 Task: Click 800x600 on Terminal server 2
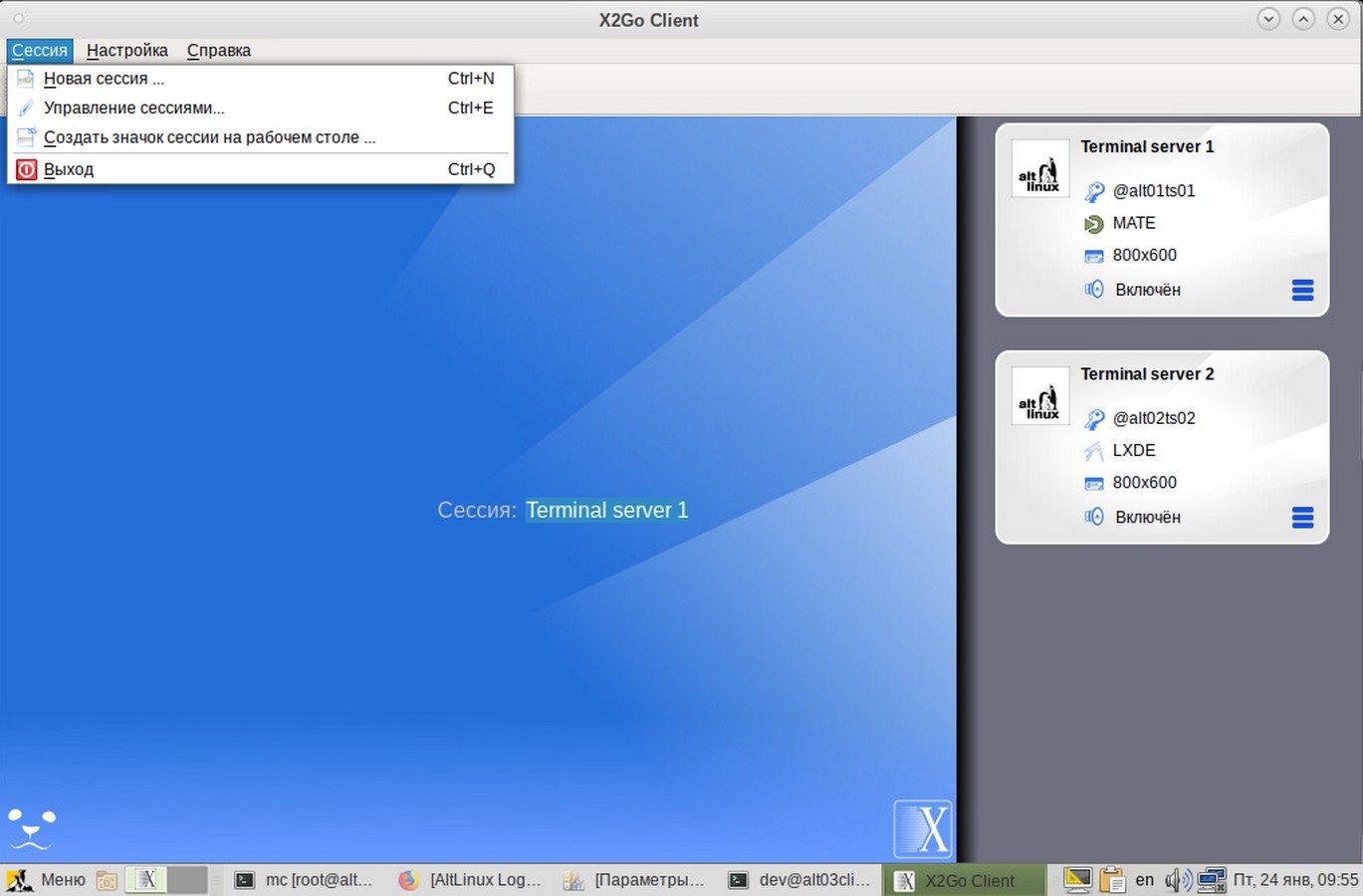(1144, 482)
